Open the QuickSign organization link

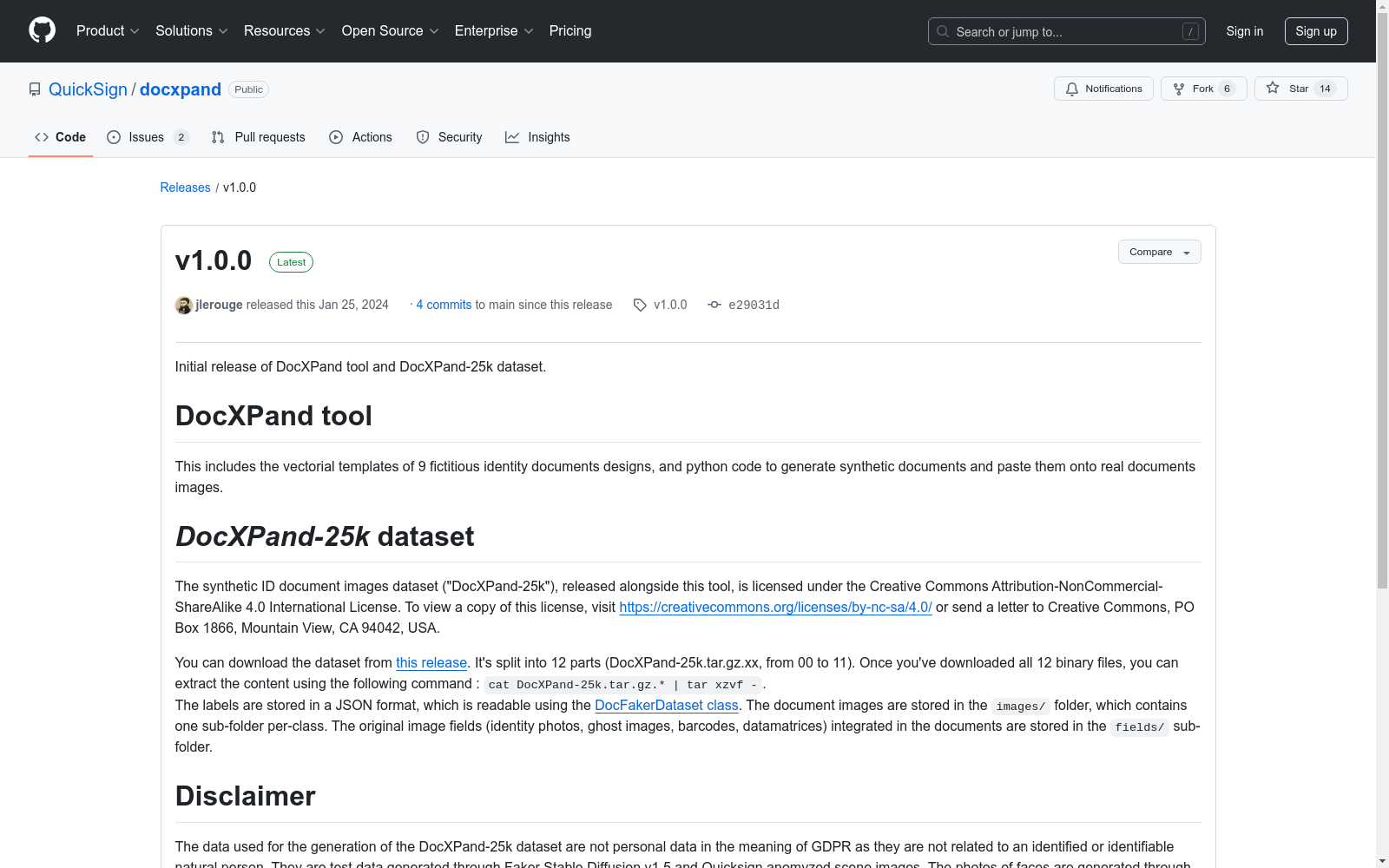88,89
